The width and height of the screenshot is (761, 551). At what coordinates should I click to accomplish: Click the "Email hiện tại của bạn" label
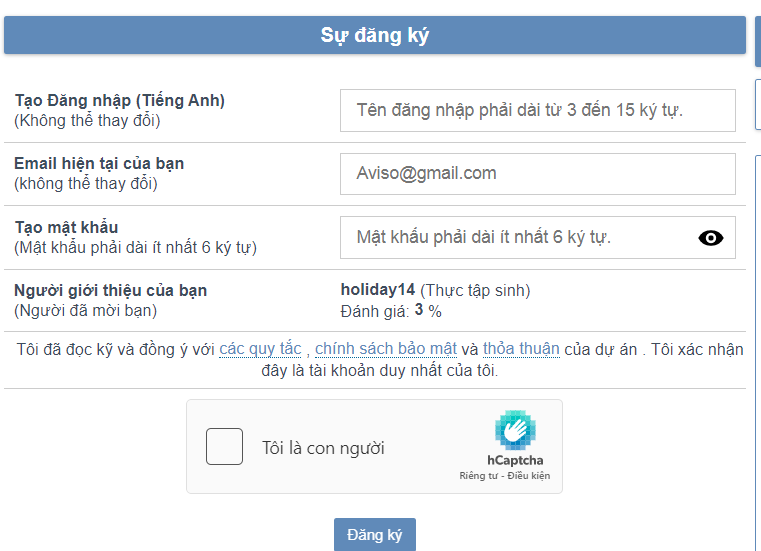99,163
